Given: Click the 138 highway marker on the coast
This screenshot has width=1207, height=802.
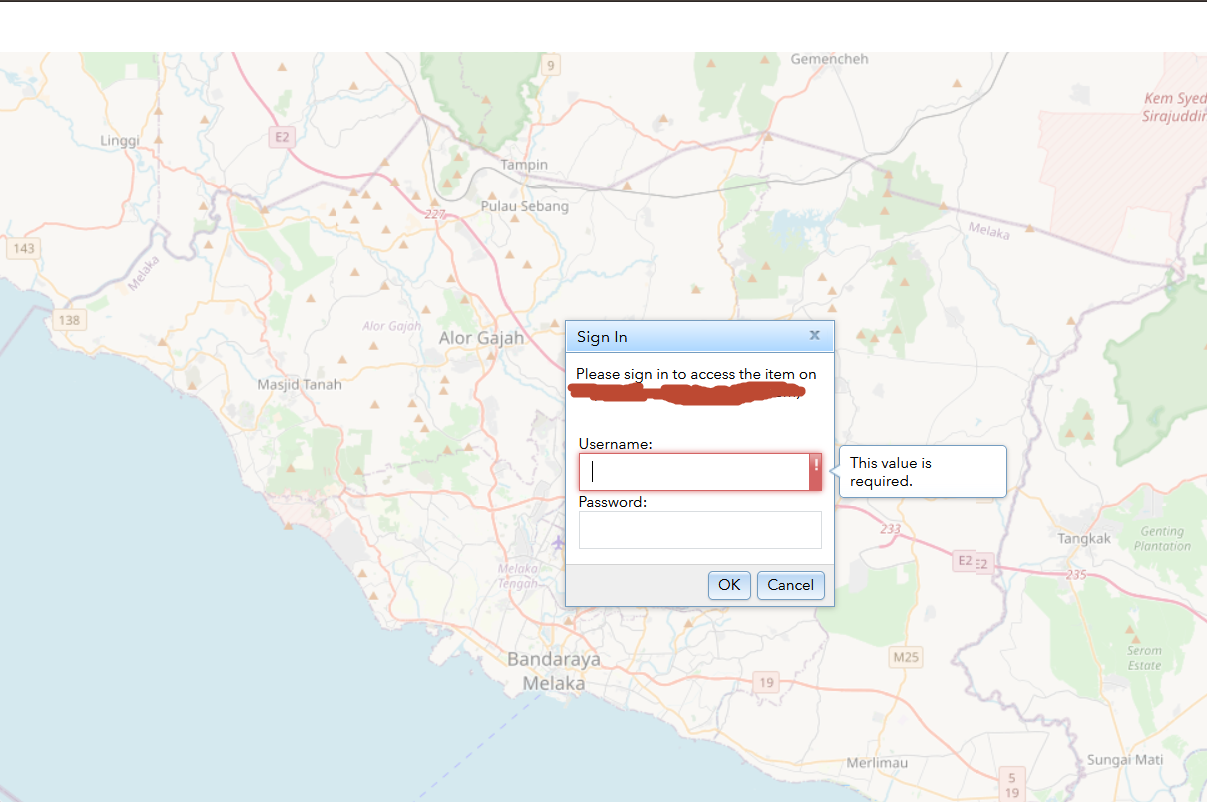Looking at the screenshot, I should pyautogui.click(x=68, y=320).
